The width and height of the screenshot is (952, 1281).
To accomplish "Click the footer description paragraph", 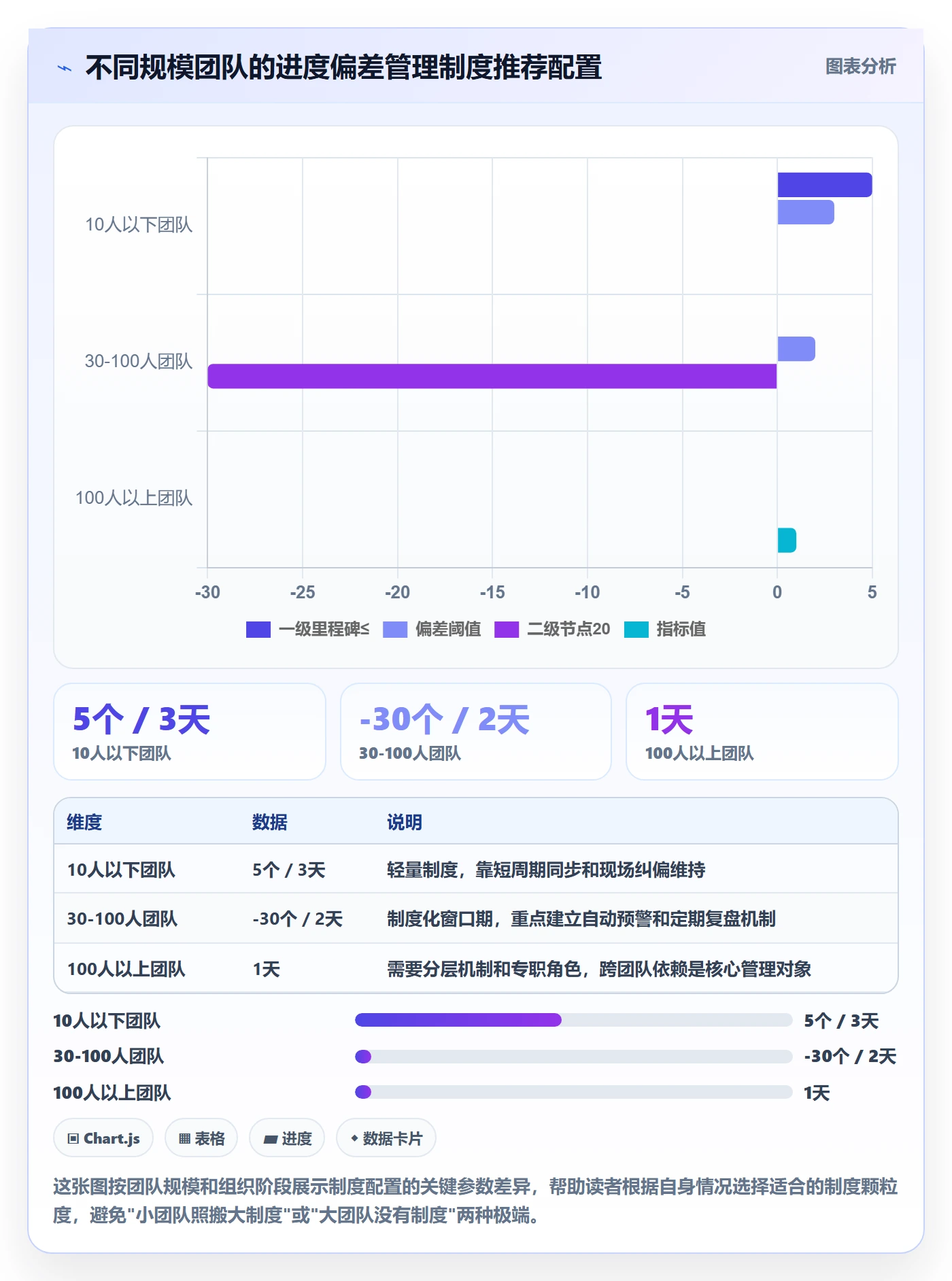I will point(475,1201).
